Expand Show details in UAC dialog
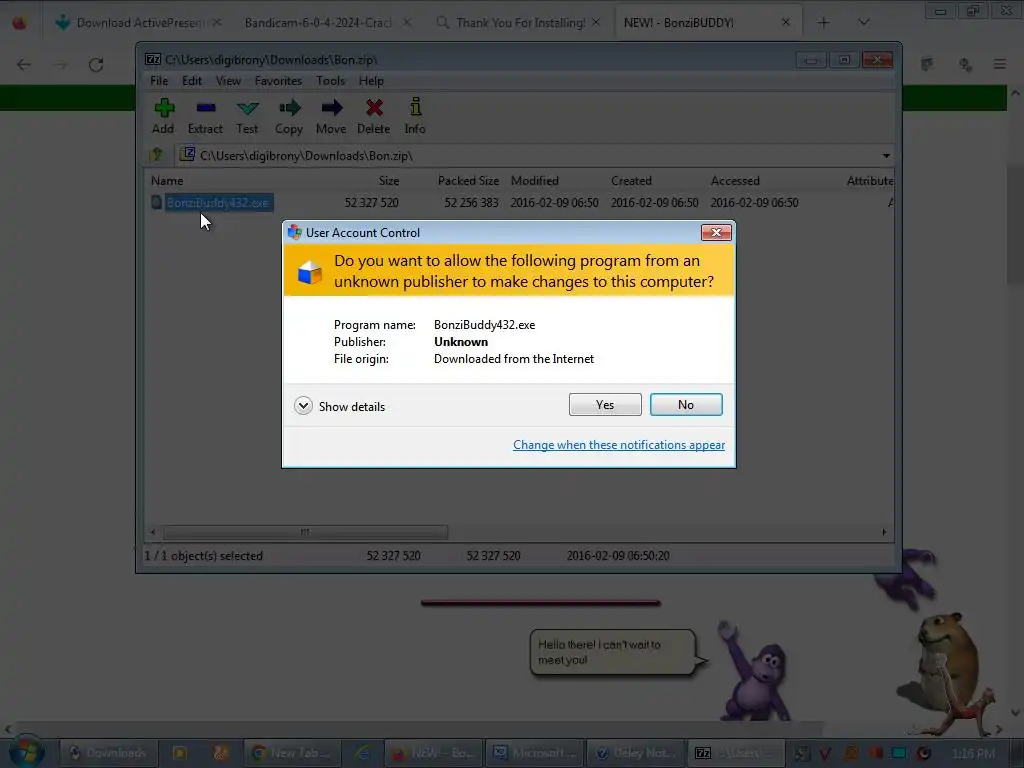Screen dimensions: 1024x768 coord(340,406)
